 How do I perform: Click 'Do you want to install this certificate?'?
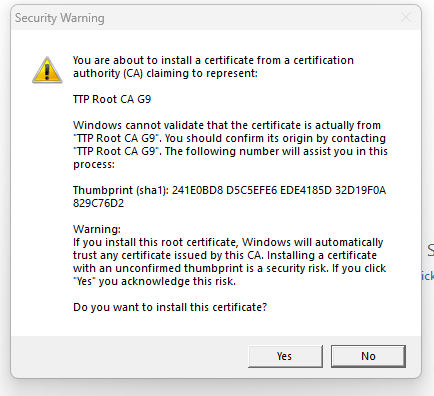tap(170, 307)
